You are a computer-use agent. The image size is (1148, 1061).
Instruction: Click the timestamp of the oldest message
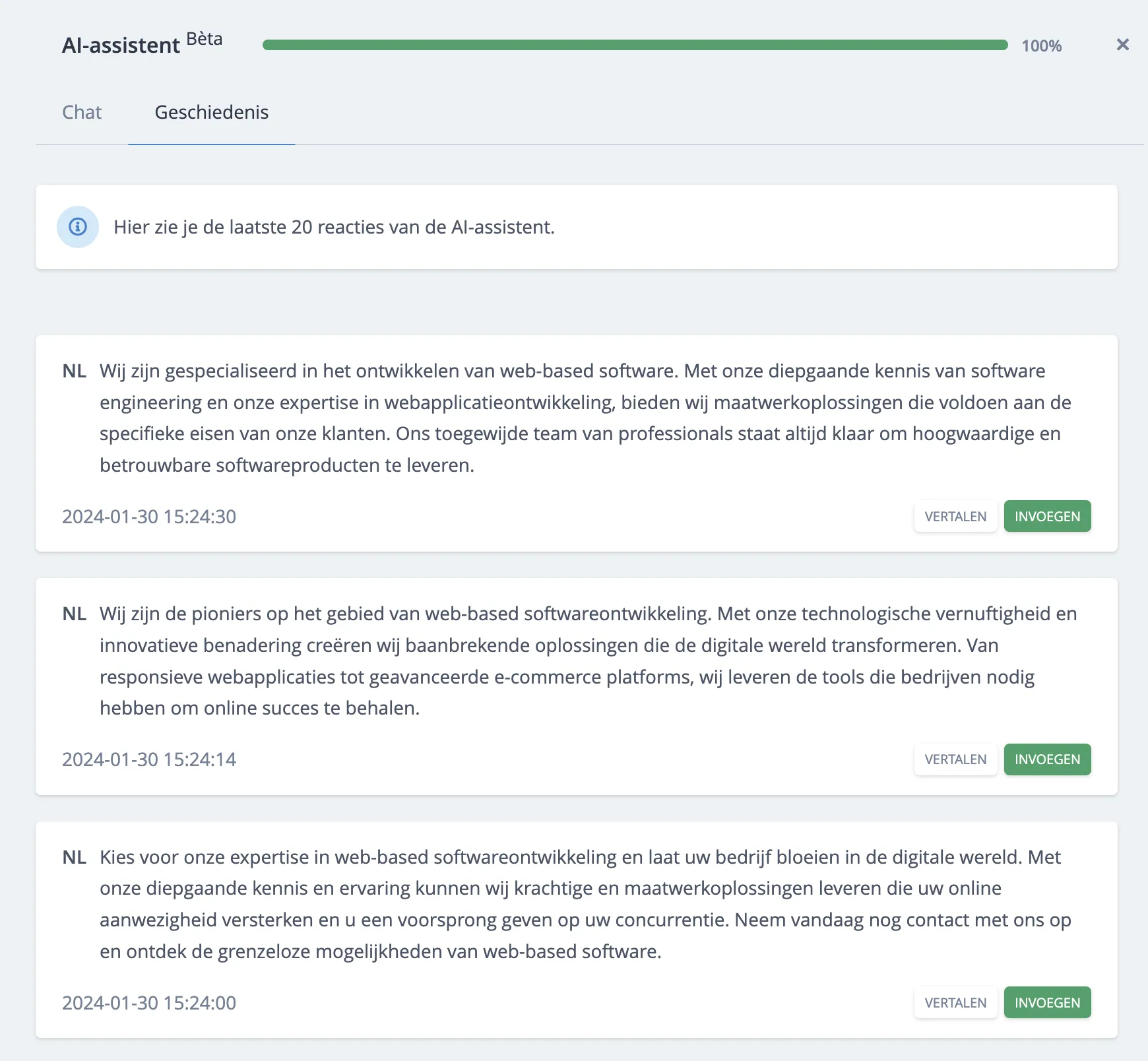(x=148, y=1003)
